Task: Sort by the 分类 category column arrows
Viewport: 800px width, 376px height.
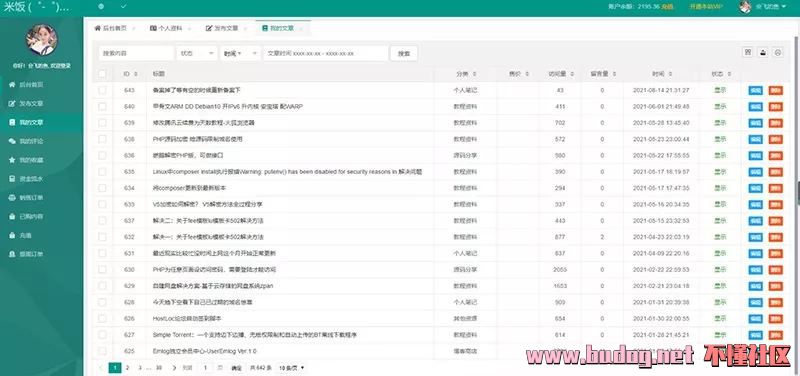Action: pos(474,74)
